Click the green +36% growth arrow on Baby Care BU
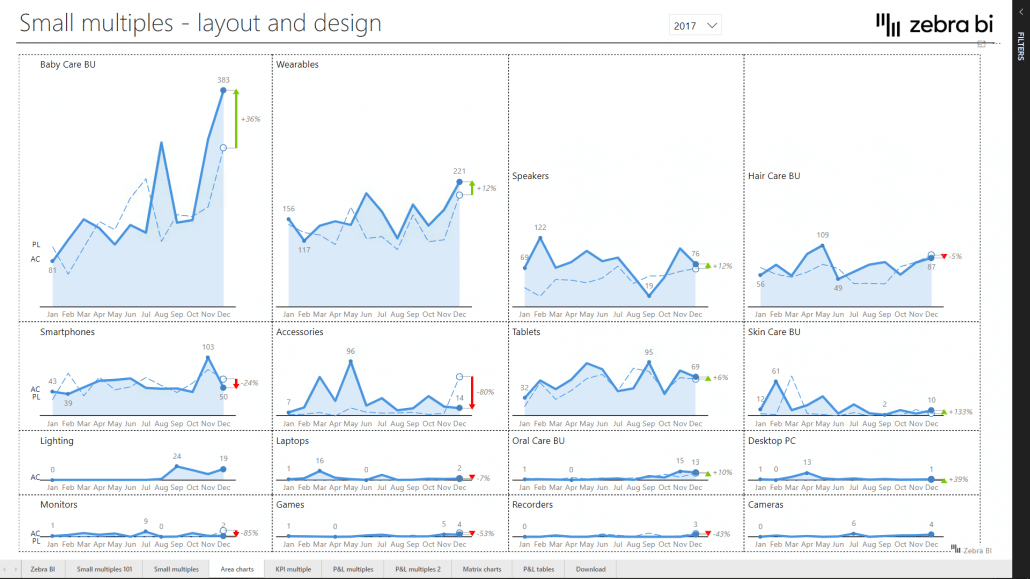This screenshot has width=1030, height=579. (235, 117)
